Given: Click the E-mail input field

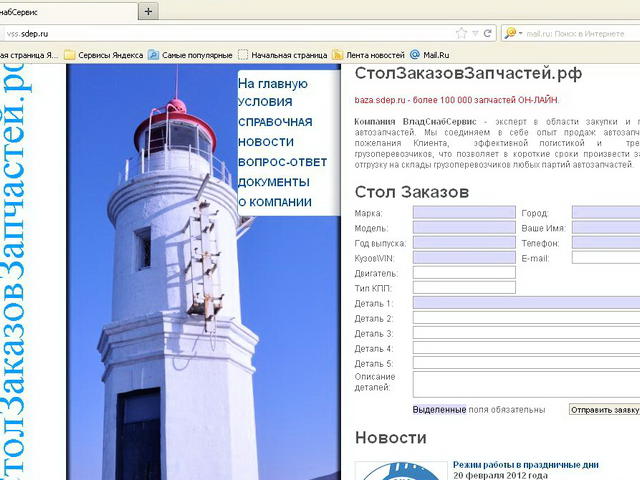Looking at the screenshot, I should 606,258.
